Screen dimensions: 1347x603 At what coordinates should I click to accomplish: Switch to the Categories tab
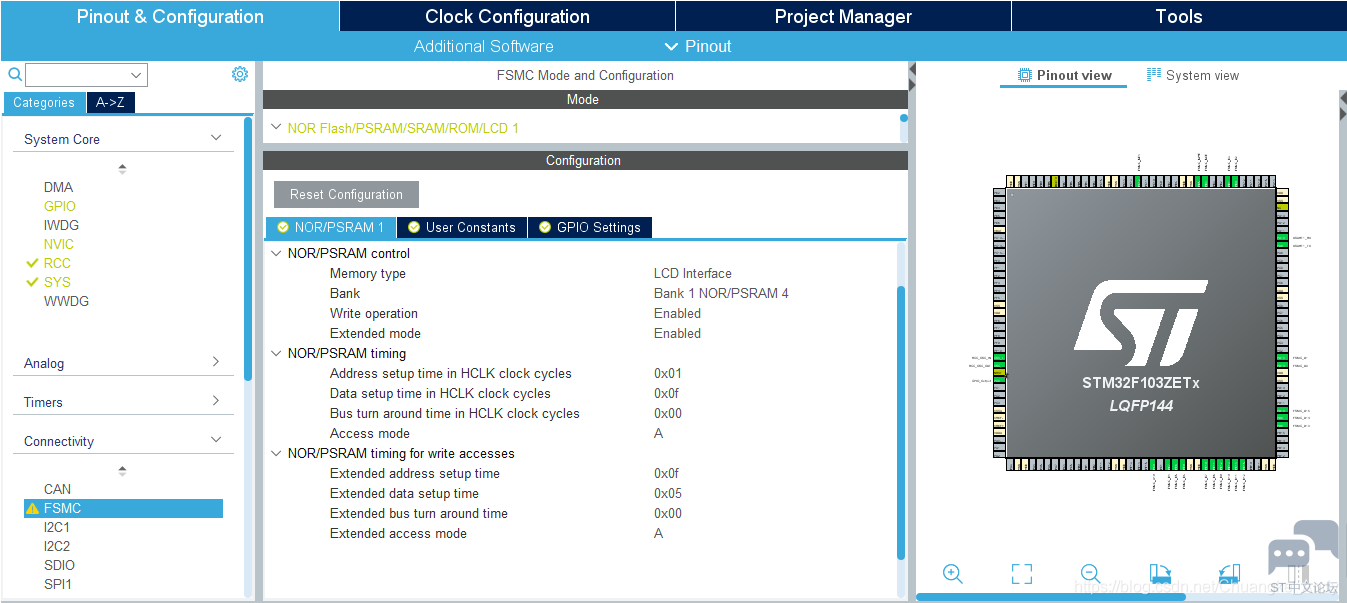44,103
